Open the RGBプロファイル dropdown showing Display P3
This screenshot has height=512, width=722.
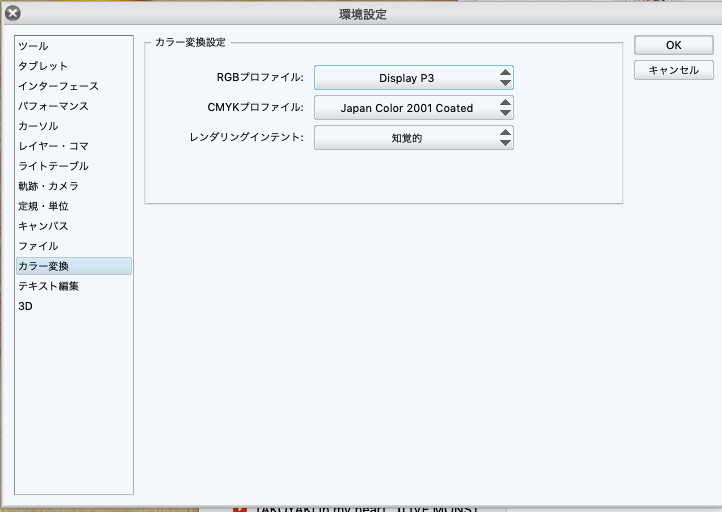[413, 78]
